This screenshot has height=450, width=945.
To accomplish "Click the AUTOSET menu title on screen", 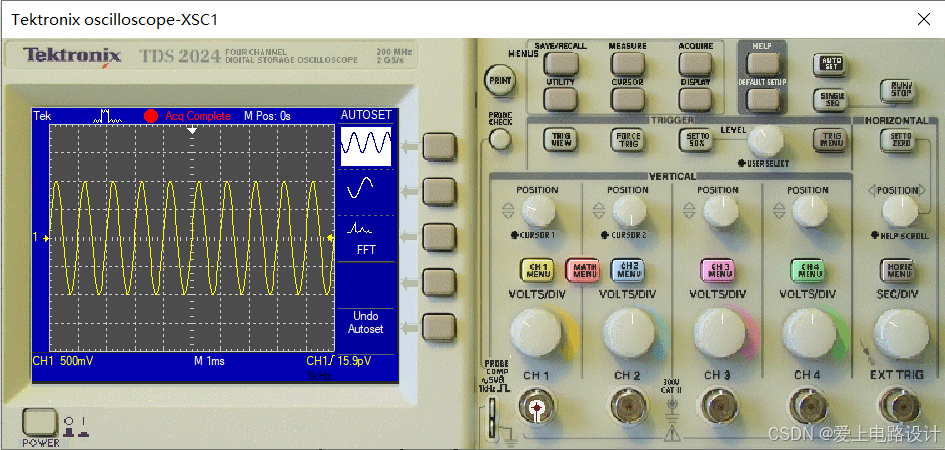I will (366, 115).
